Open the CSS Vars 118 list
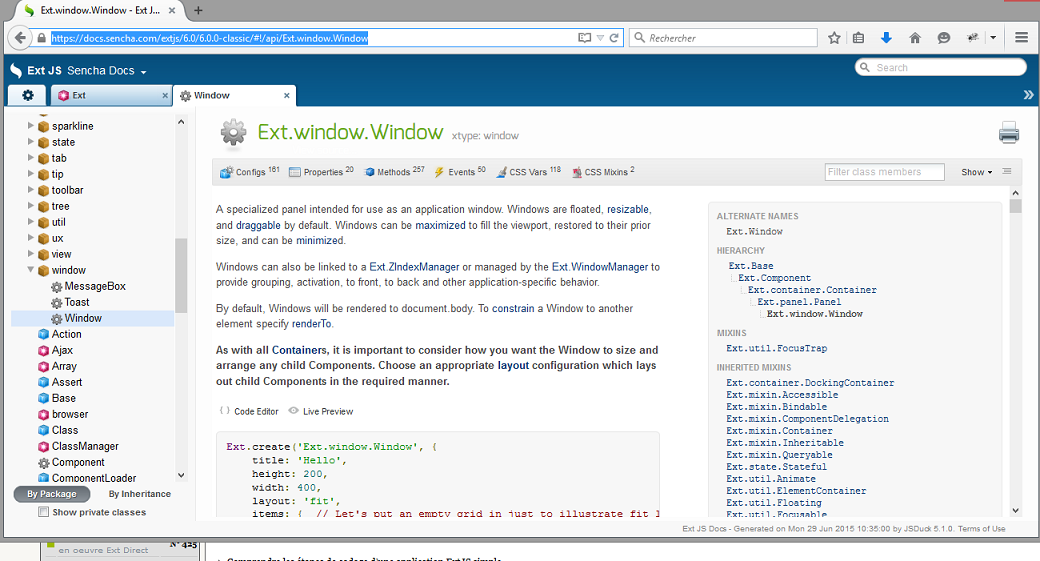 pos(529,172)
